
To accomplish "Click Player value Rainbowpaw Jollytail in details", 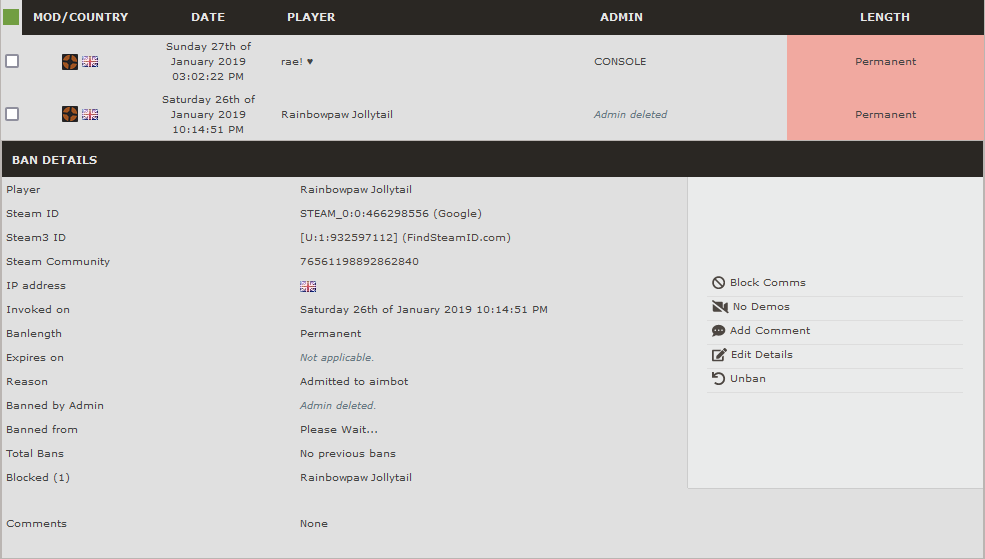I will point(356,190).
